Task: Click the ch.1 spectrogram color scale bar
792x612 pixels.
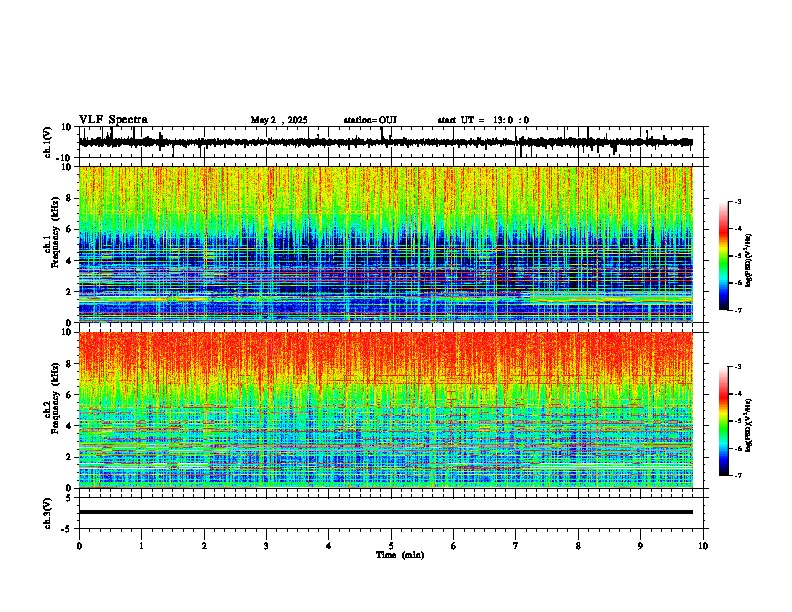Action: point(723,256)
